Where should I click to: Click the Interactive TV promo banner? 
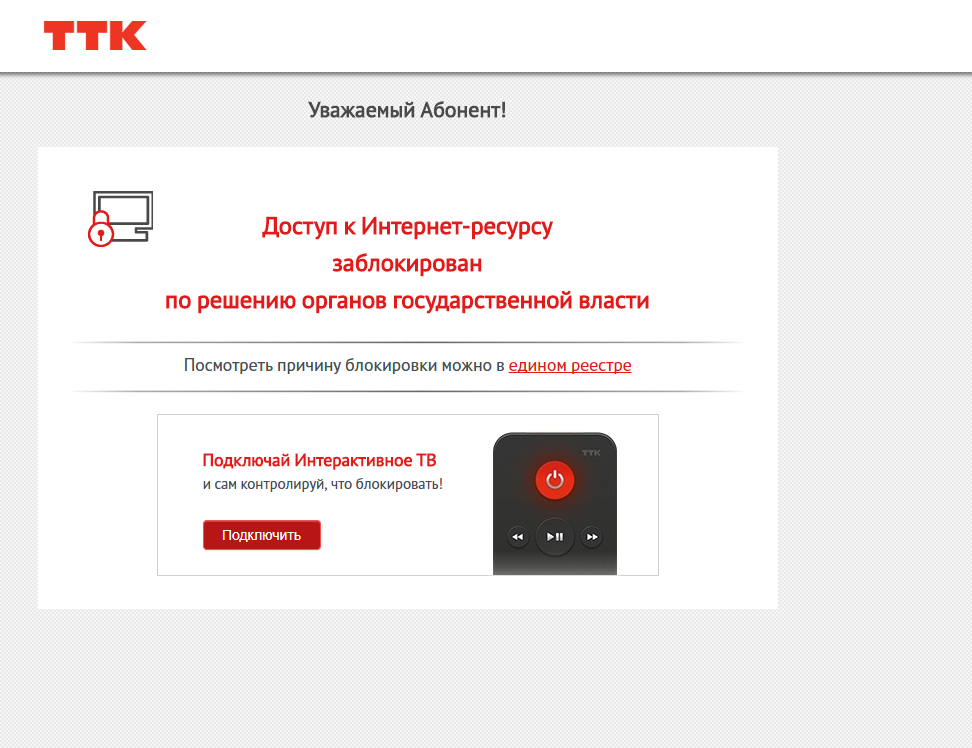pyautogui.click(x=408, y=495)
